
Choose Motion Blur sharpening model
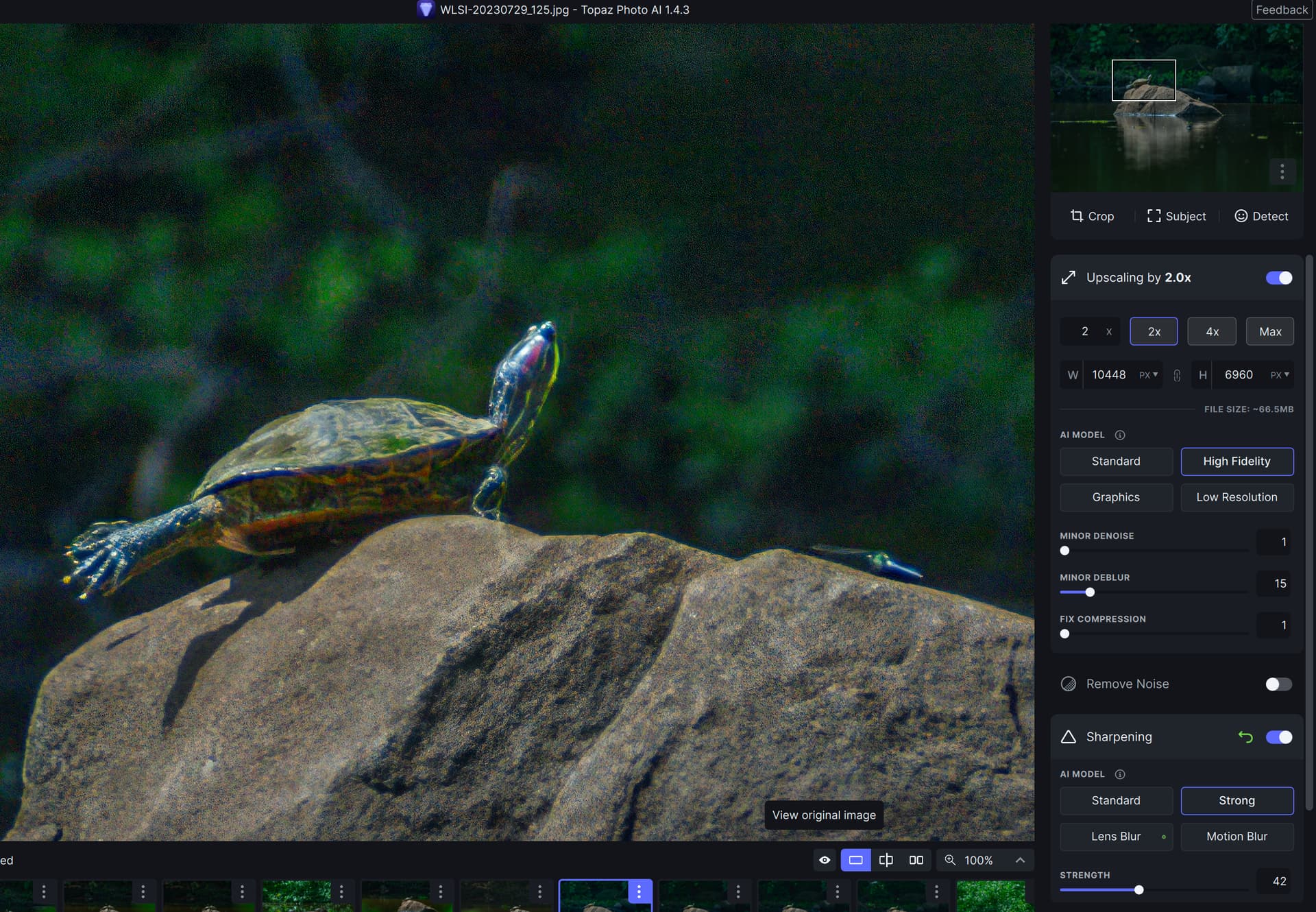1236,837
